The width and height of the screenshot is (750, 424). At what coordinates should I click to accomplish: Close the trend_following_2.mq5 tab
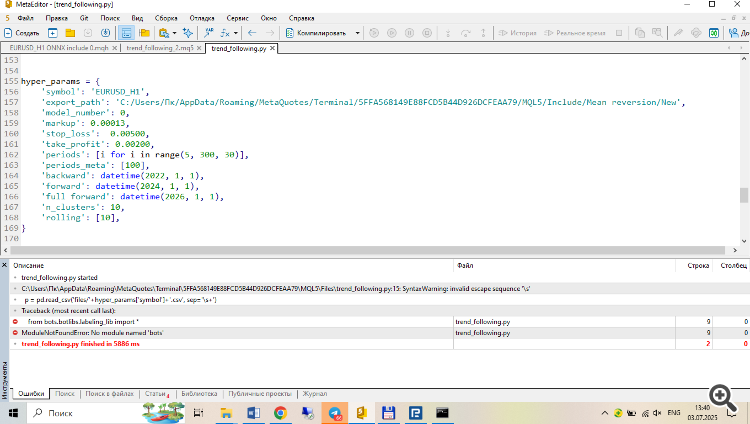tap(199, 48)
